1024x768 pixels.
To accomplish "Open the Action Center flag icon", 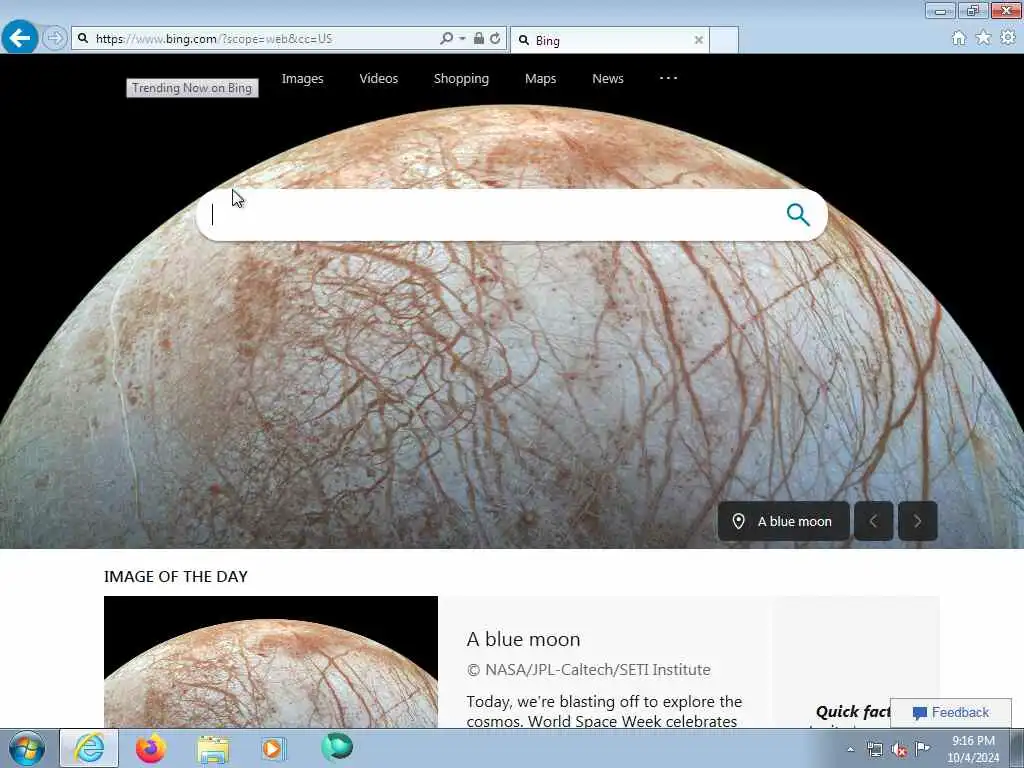I will 922,748.
